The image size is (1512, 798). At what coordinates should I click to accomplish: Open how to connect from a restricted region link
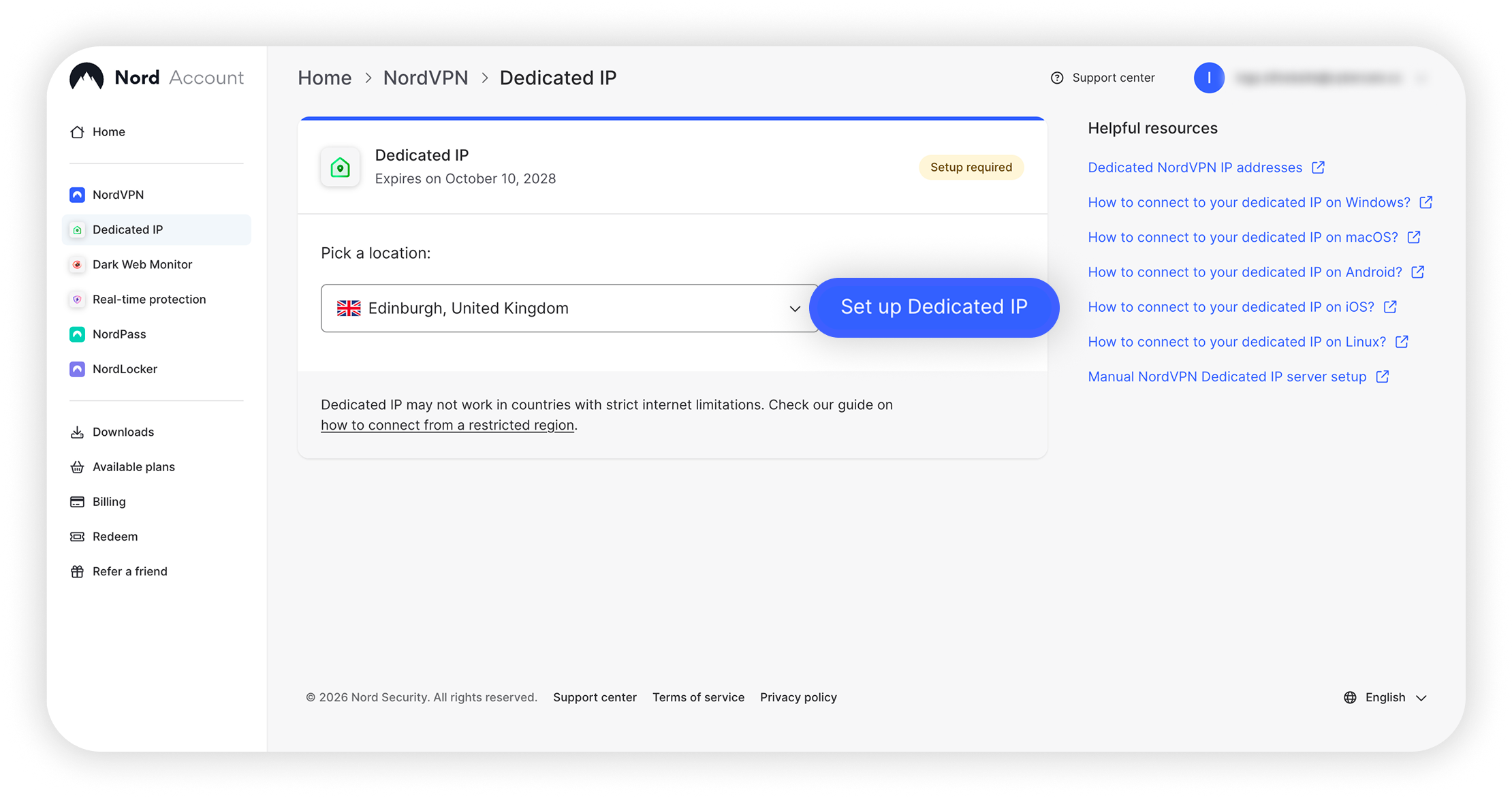tap(447, 425)
